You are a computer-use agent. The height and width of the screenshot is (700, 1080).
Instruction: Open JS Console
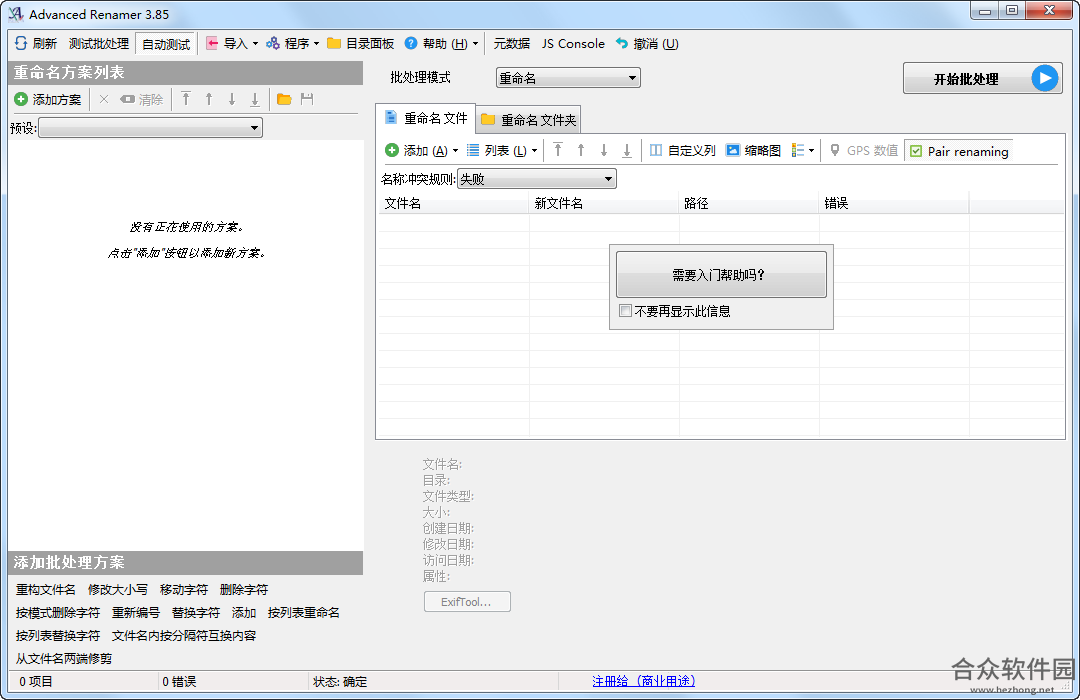573,43
